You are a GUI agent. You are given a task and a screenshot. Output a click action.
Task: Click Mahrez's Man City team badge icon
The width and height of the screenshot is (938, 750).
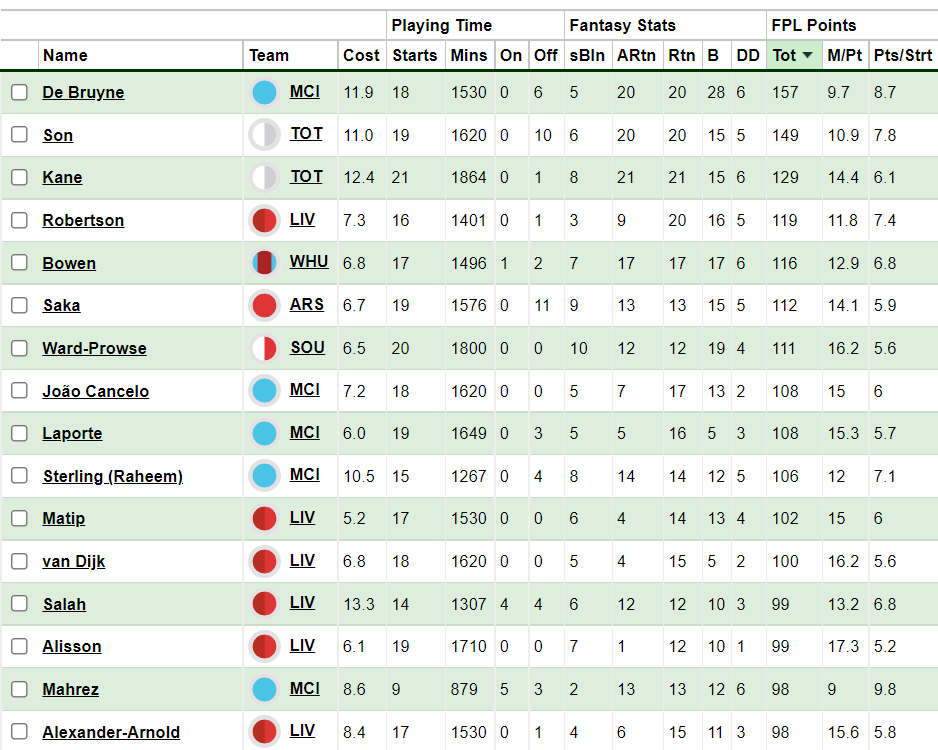click(264, 690)
